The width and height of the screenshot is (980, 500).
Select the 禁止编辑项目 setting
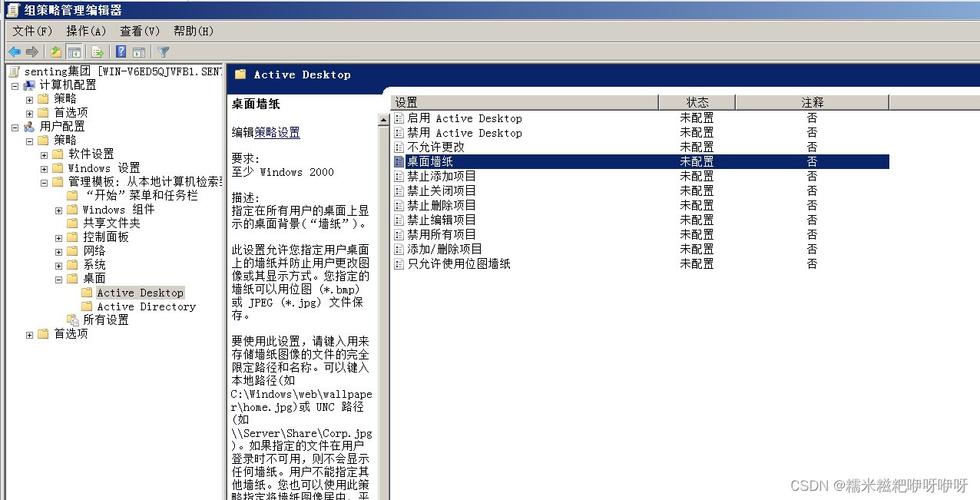coord(442,220)
